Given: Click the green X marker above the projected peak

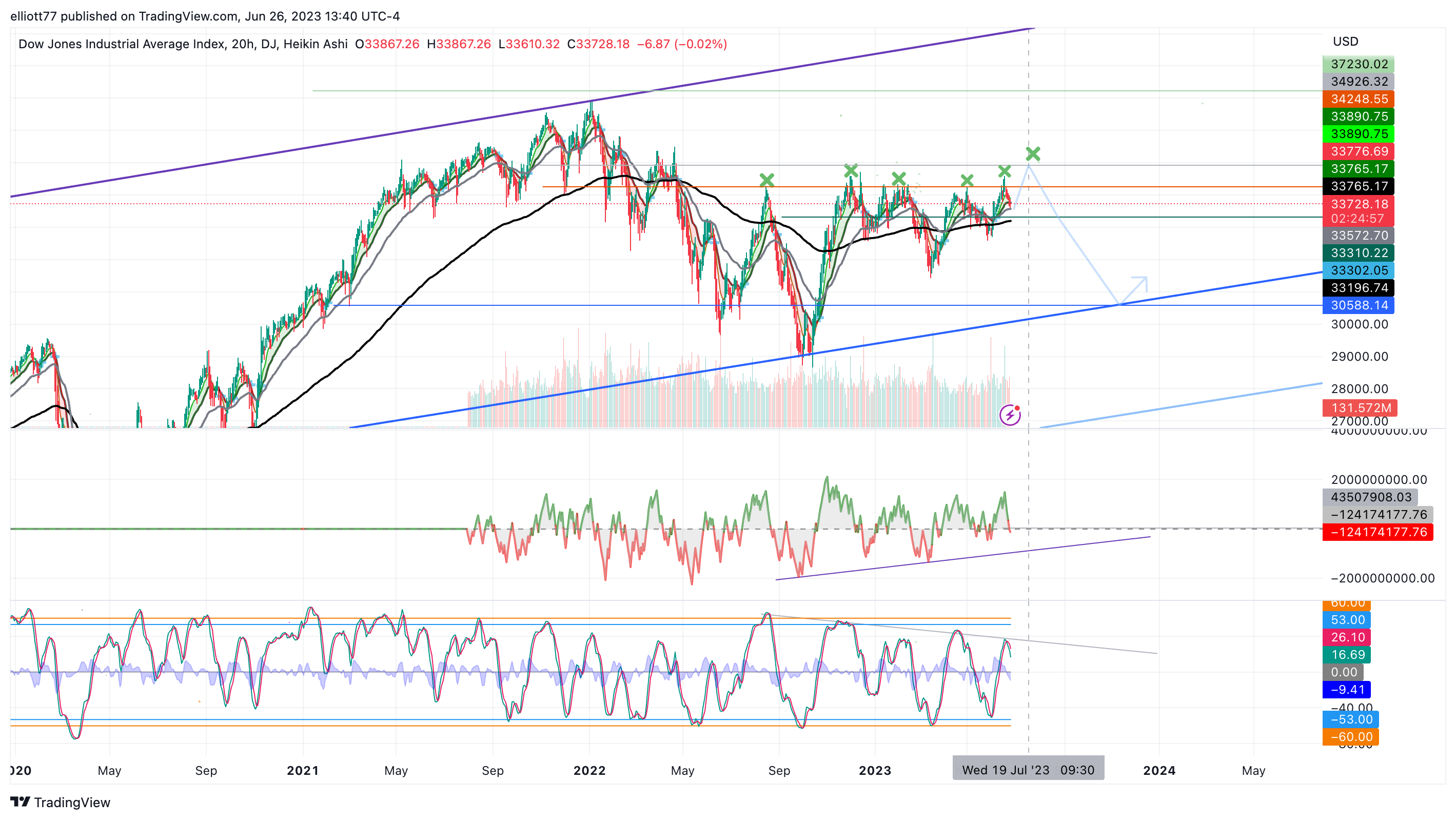Looking at the screenshot, I should [x=1033, y=154].
